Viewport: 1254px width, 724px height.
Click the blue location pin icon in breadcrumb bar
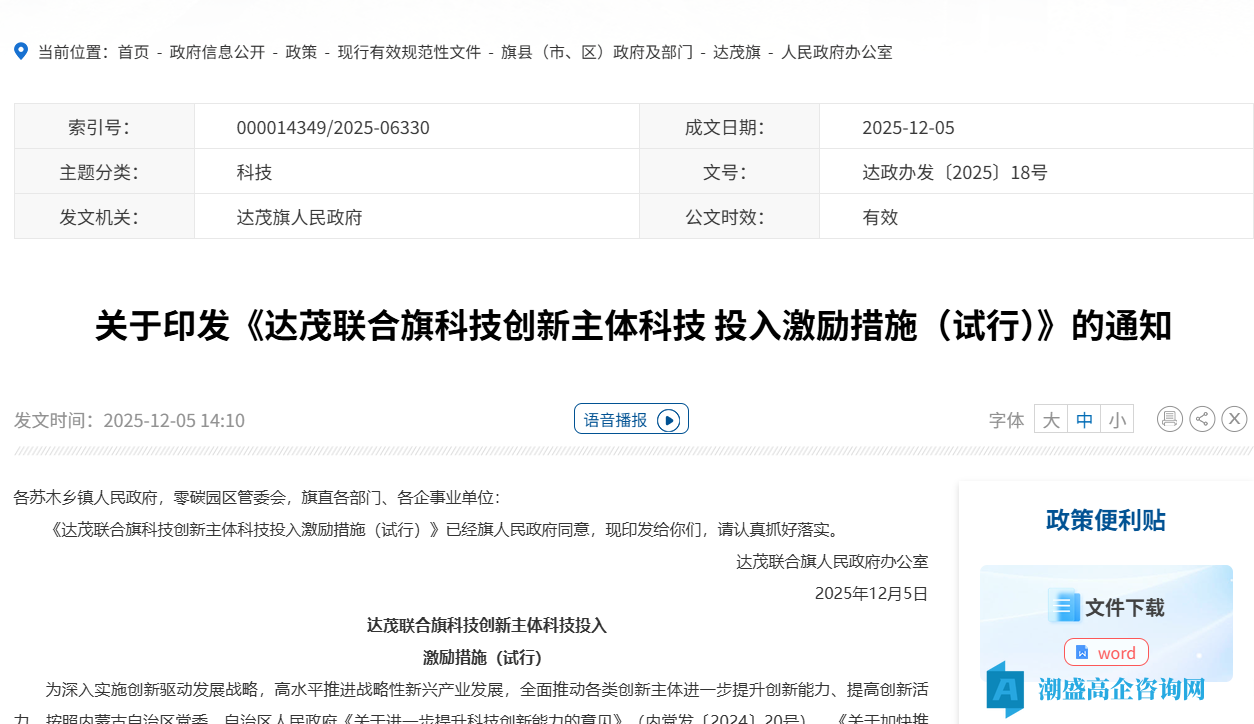20,51
